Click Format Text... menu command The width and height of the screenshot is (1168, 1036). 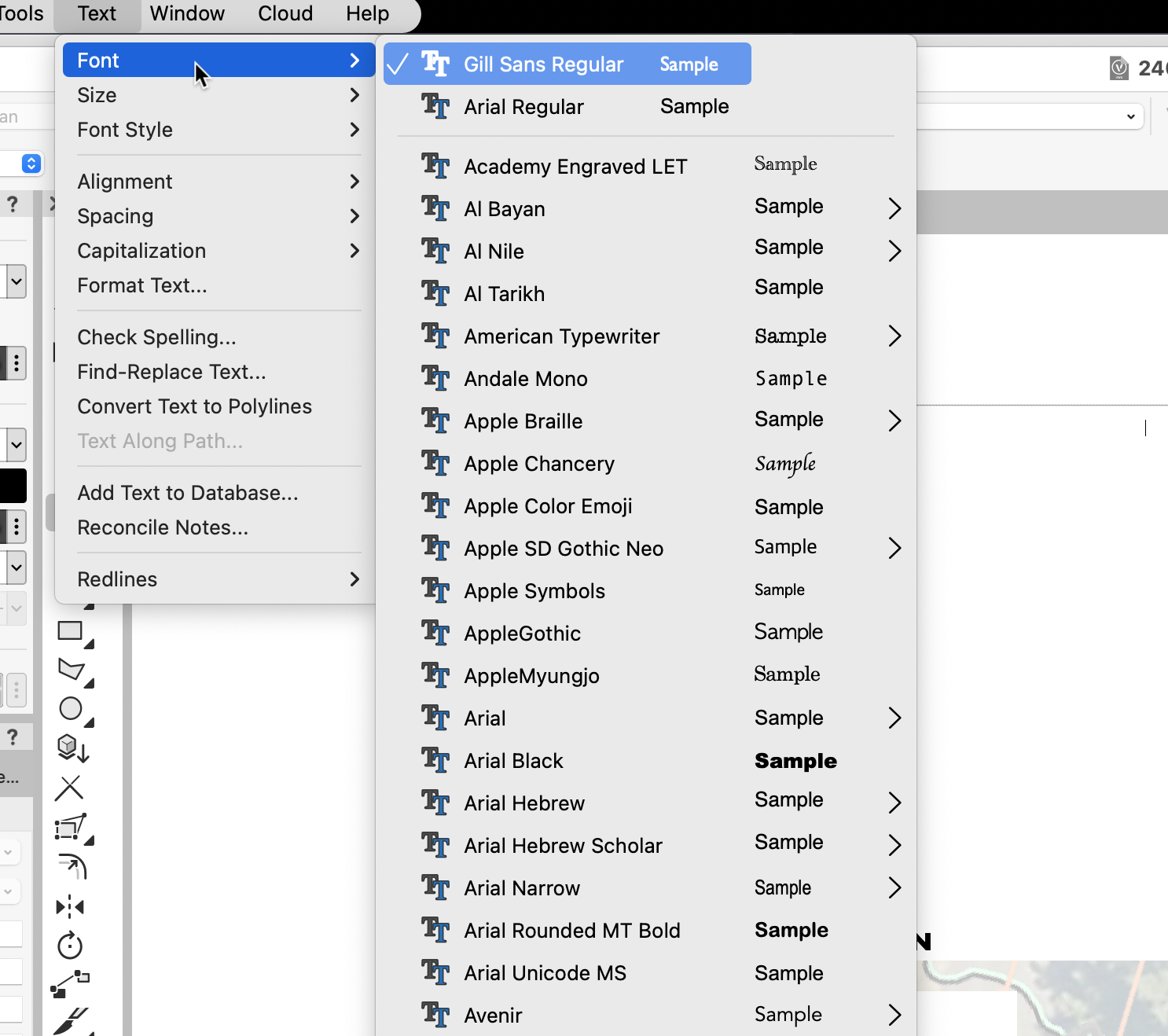point(142,285)
